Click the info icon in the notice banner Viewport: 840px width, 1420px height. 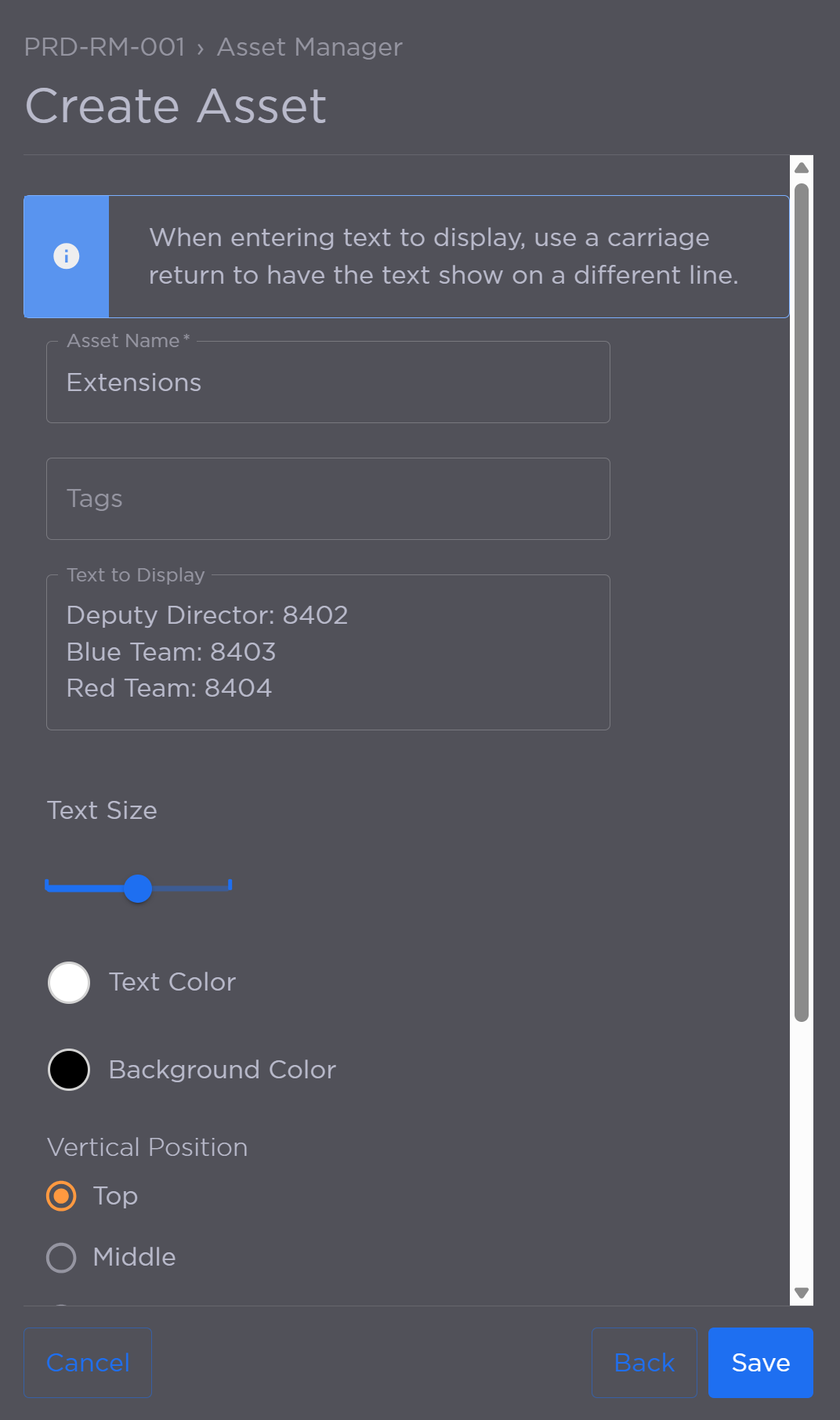67,256
